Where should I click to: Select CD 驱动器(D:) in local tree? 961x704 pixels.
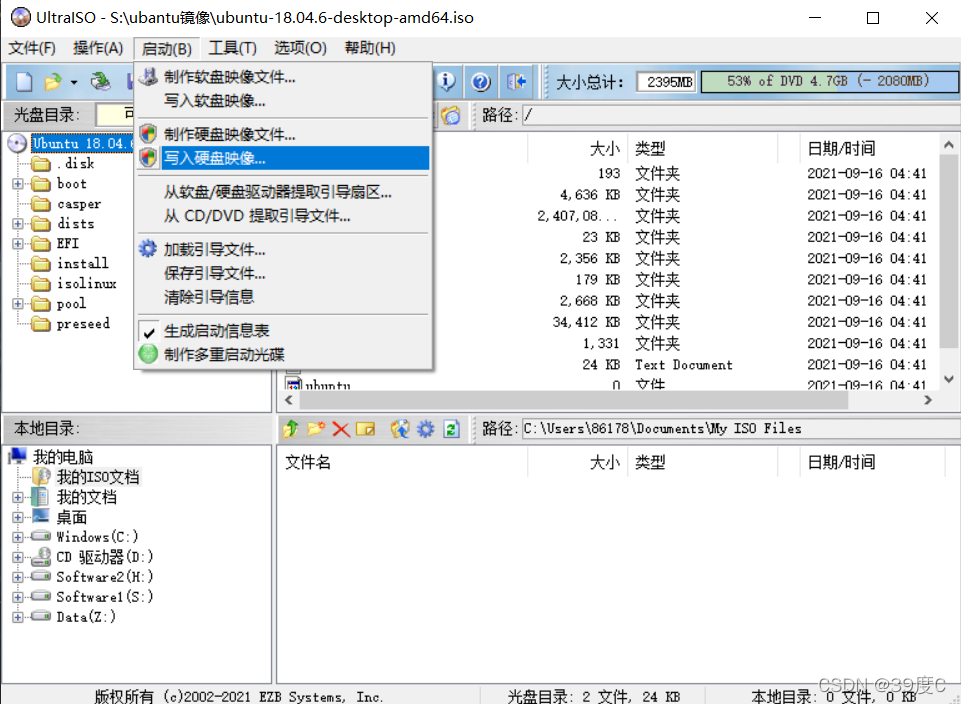pos(105,557)
